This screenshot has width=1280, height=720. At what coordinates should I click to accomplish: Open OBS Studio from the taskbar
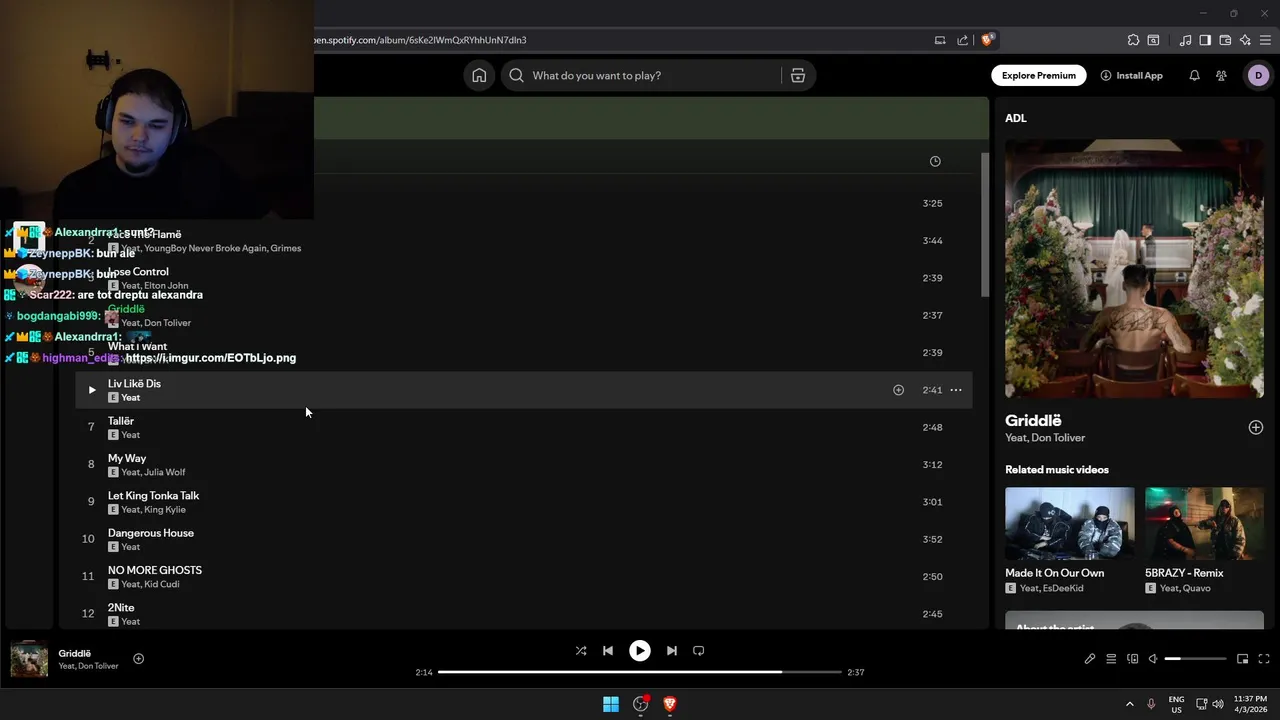(641, 704)
